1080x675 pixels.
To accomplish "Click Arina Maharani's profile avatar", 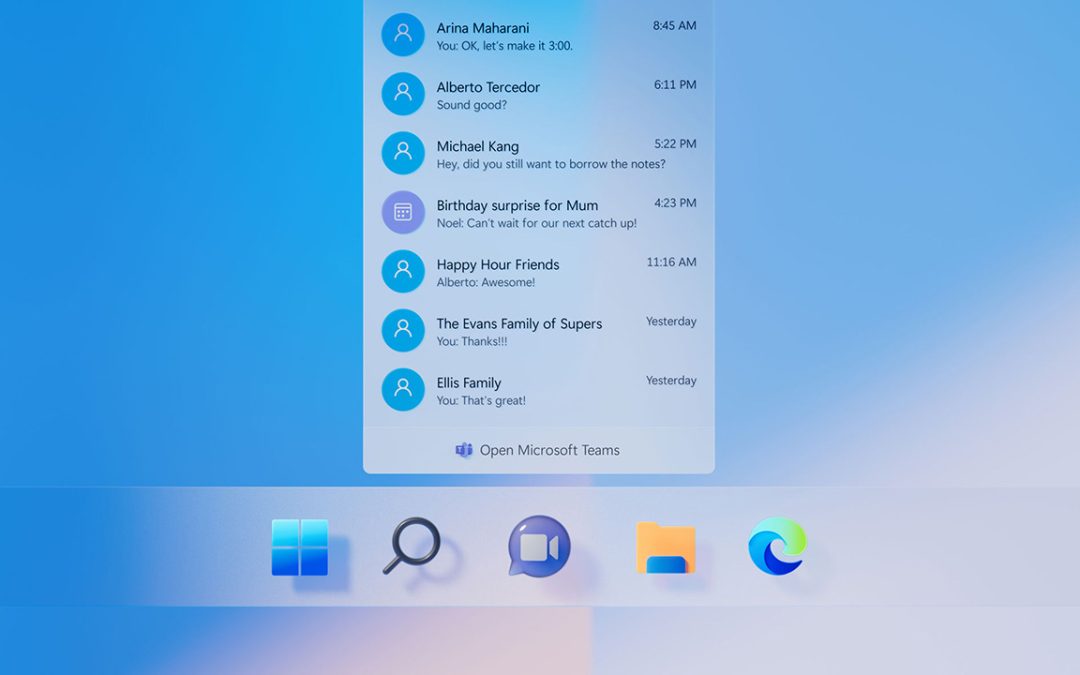I will pos(403,35).
